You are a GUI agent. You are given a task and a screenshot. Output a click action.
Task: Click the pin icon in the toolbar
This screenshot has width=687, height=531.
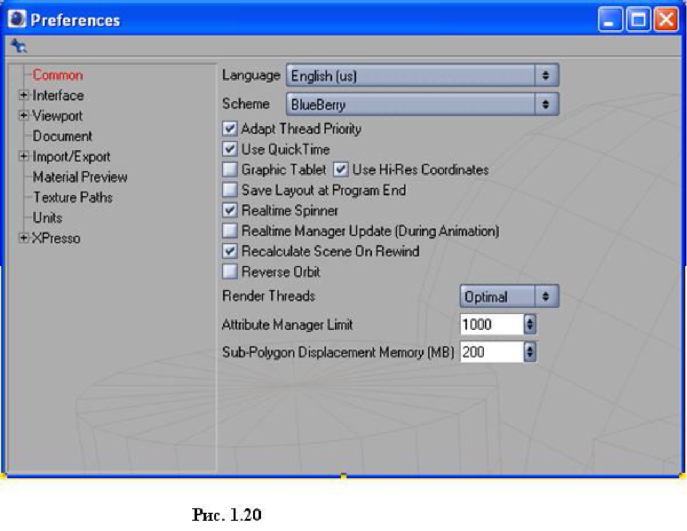pyautogui.click(x=19, y=46)
